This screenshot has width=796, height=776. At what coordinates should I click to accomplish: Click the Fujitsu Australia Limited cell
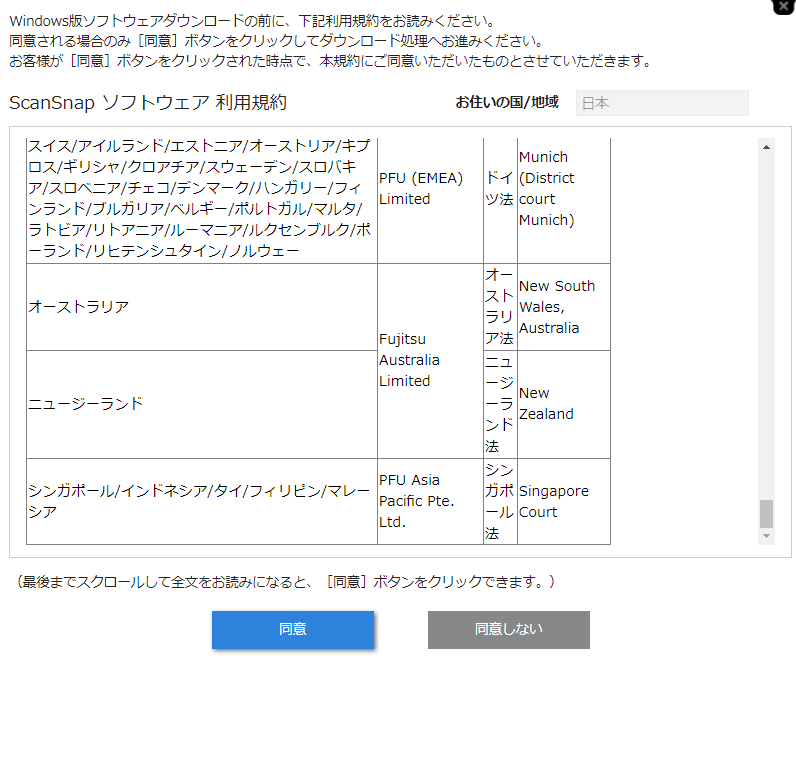pyautogui.click(x=430, y=361)
